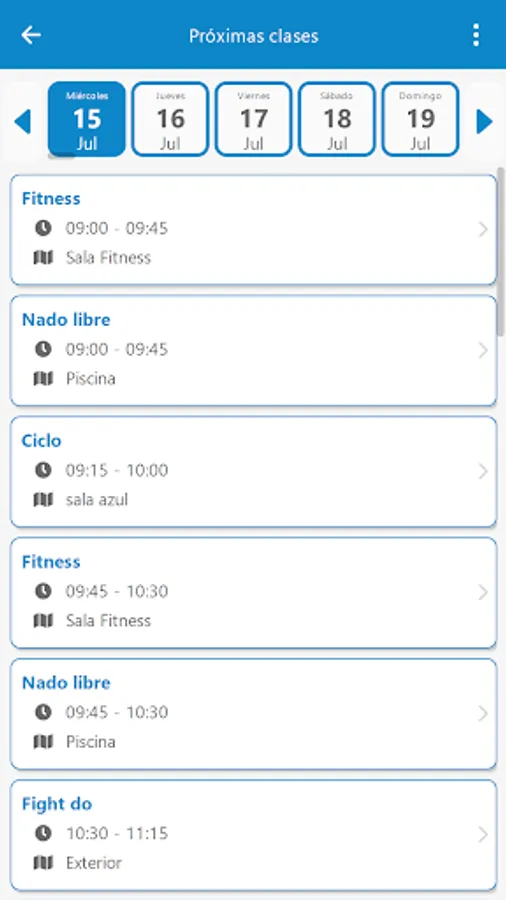Viewport: 506px width, 900px height.
Task: Click map icon beside sala azul
Action: [x=43, y=500]
